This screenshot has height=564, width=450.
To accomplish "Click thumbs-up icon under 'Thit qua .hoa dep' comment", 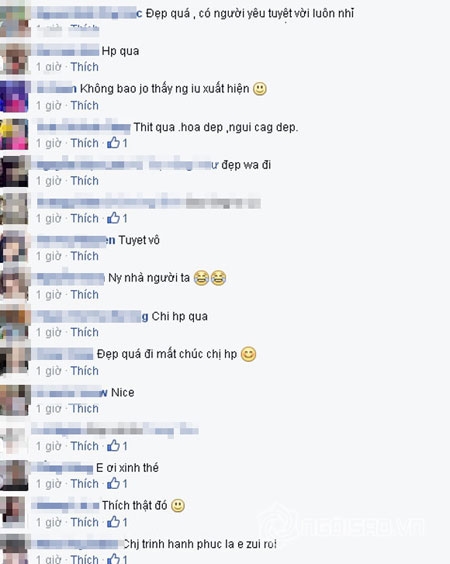I will [113, 143].
